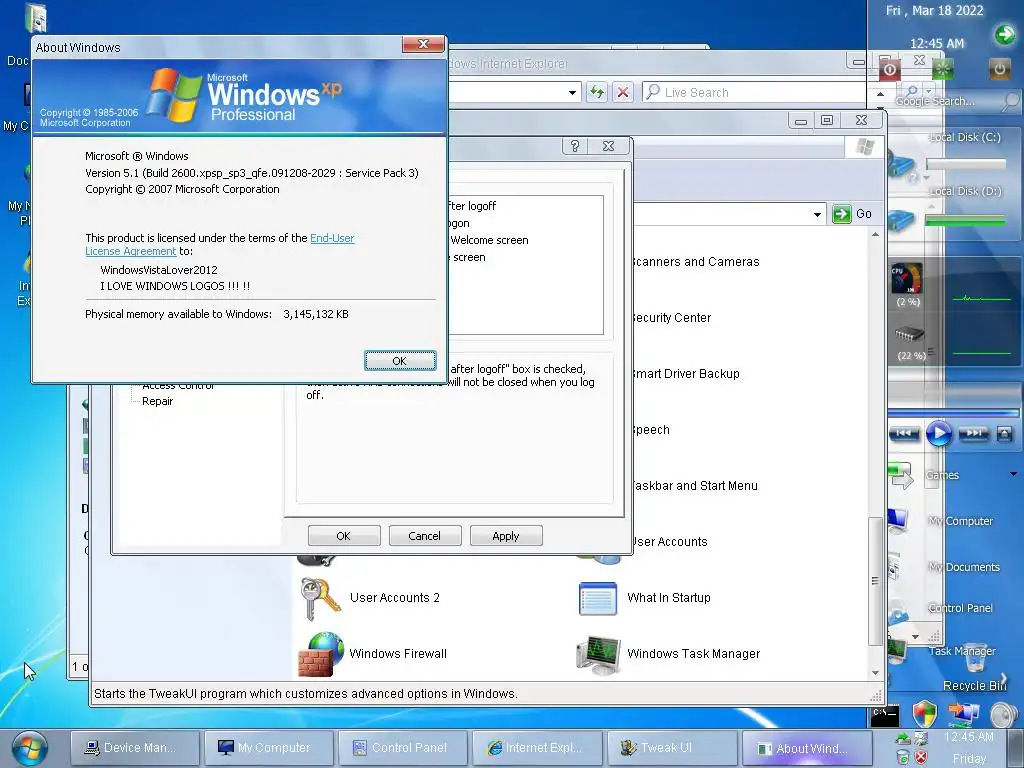Image resolution: width=1024 pixels, height=768 pixels.
Task: Switch to Device Manager taskbar button
Action: (x=135, y=748)
